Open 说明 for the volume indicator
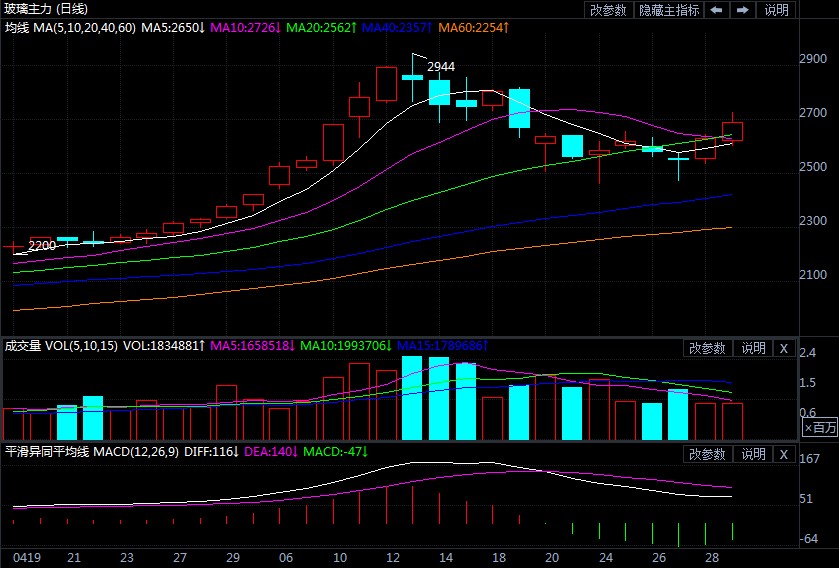 [753, 348]
